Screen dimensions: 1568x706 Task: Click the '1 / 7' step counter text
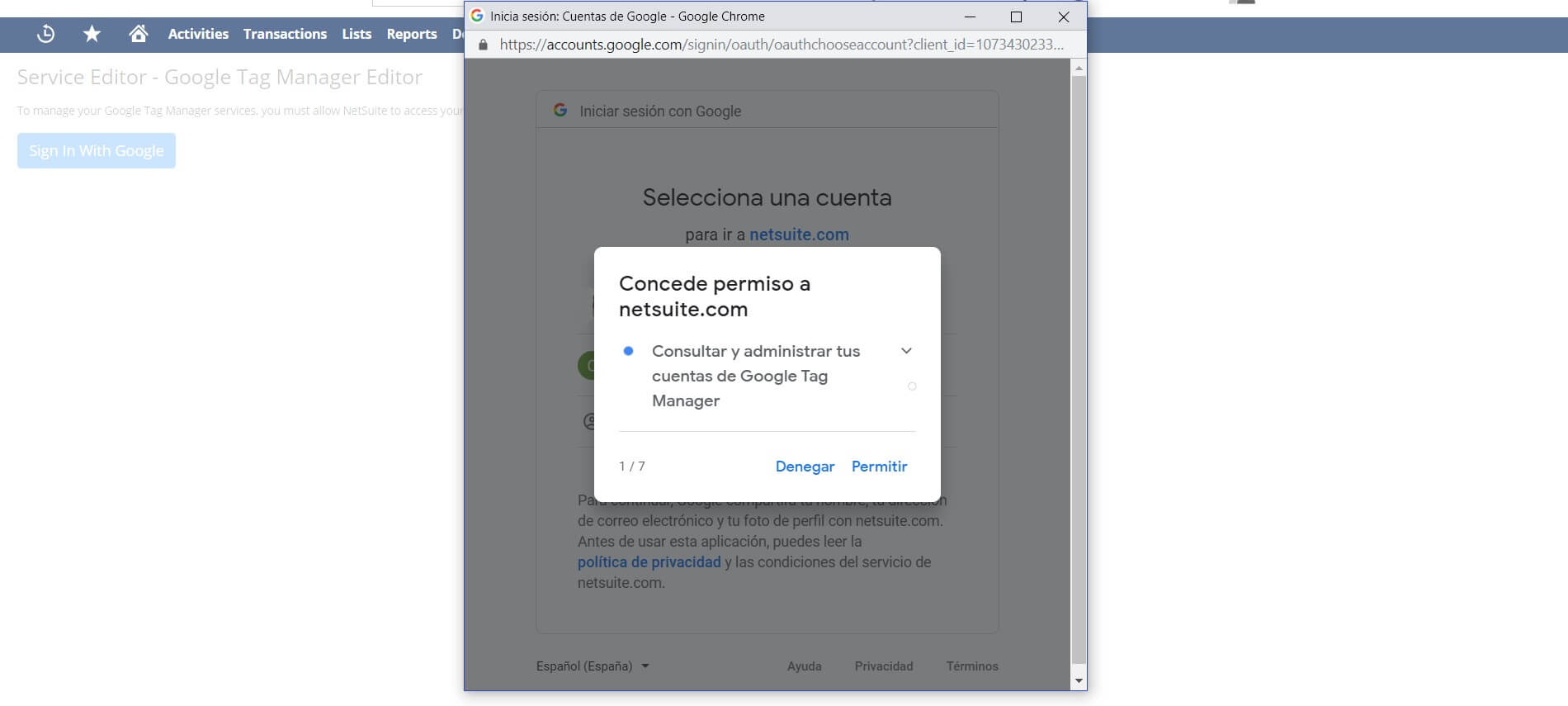pyautogui.click(x=632, y=467)
